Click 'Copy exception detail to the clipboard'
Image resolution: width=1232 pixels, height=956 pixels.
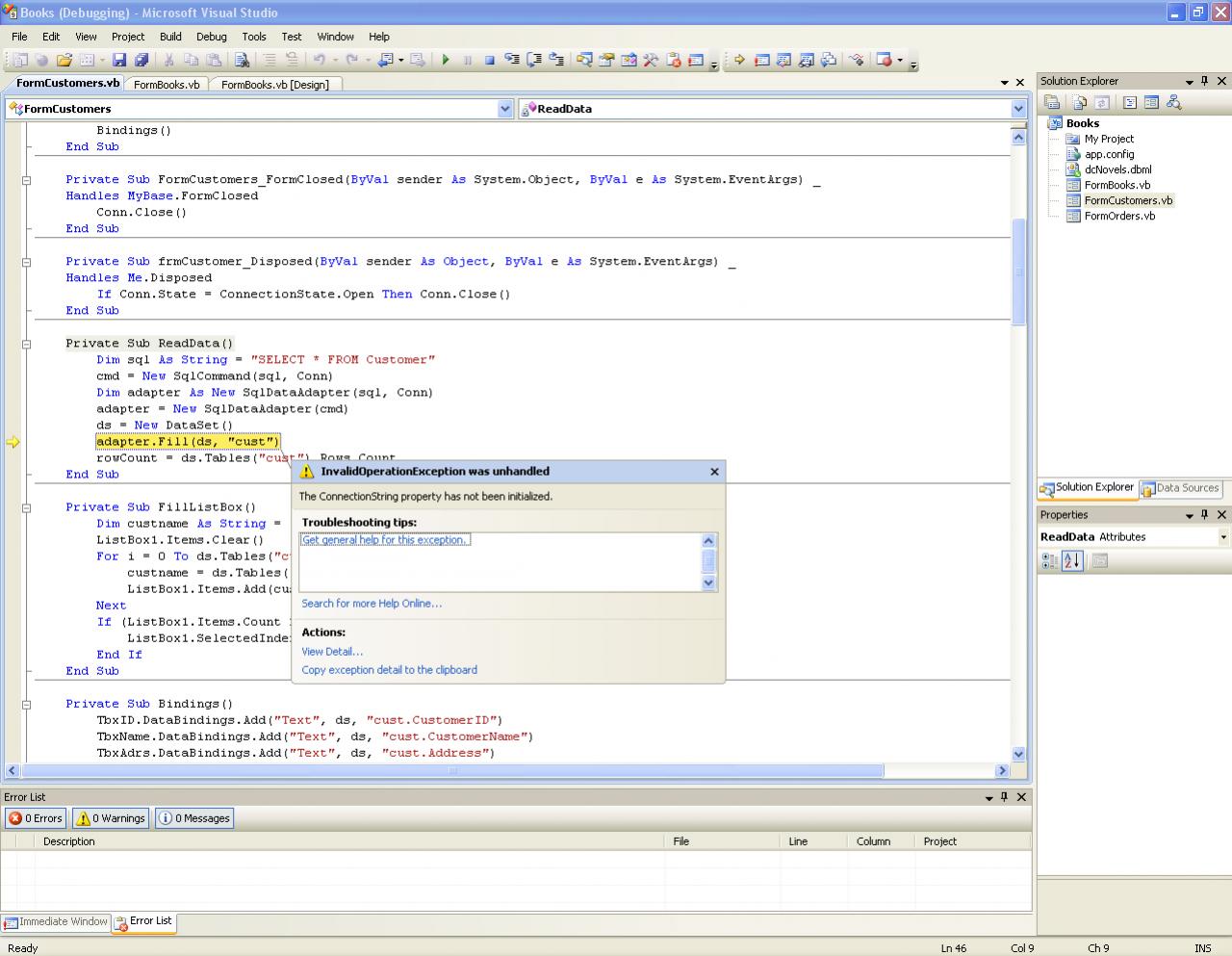(389, 670)
